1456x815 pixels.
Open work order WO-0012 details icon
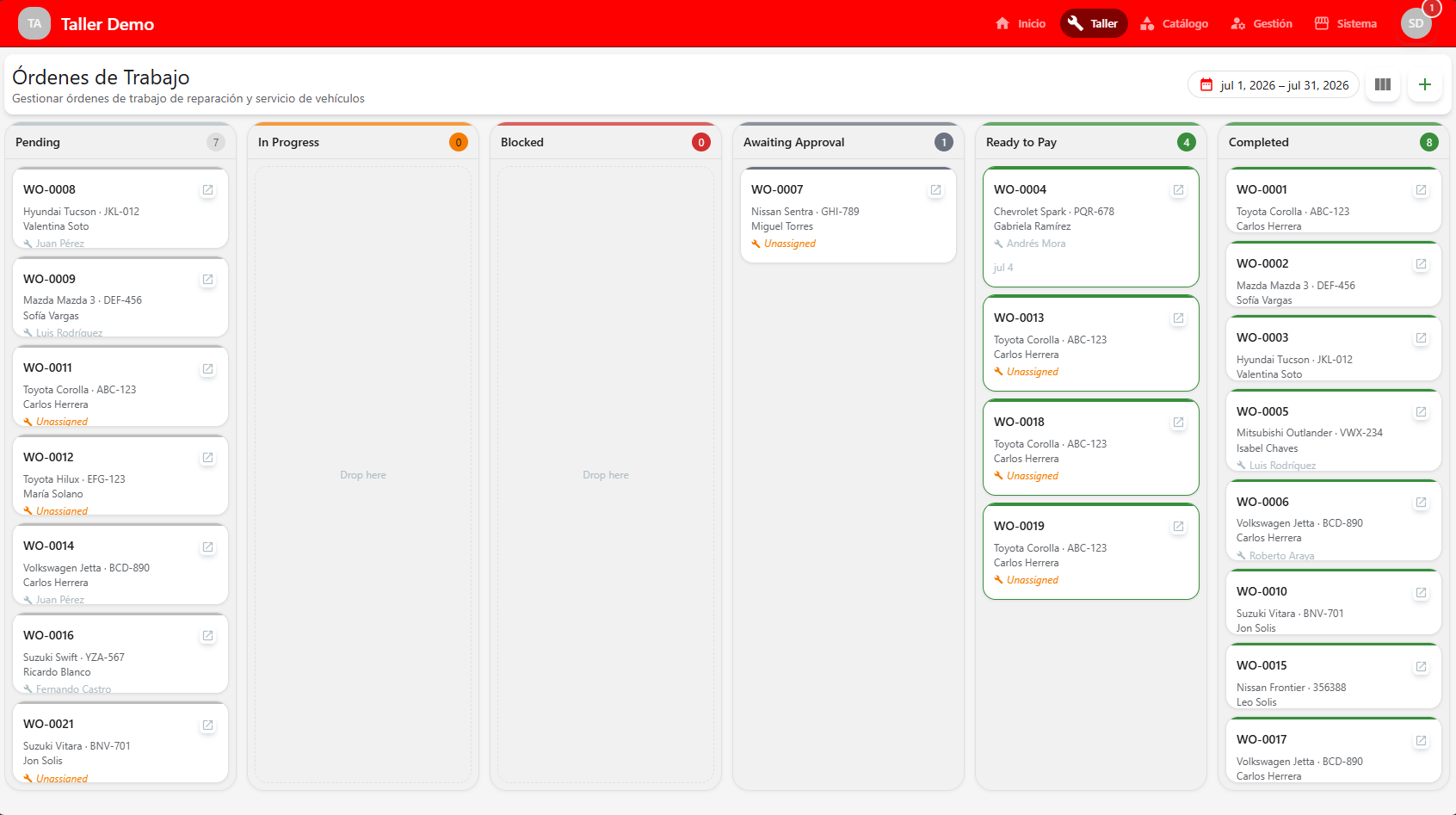pyautogui.click(x=207, y=458)
